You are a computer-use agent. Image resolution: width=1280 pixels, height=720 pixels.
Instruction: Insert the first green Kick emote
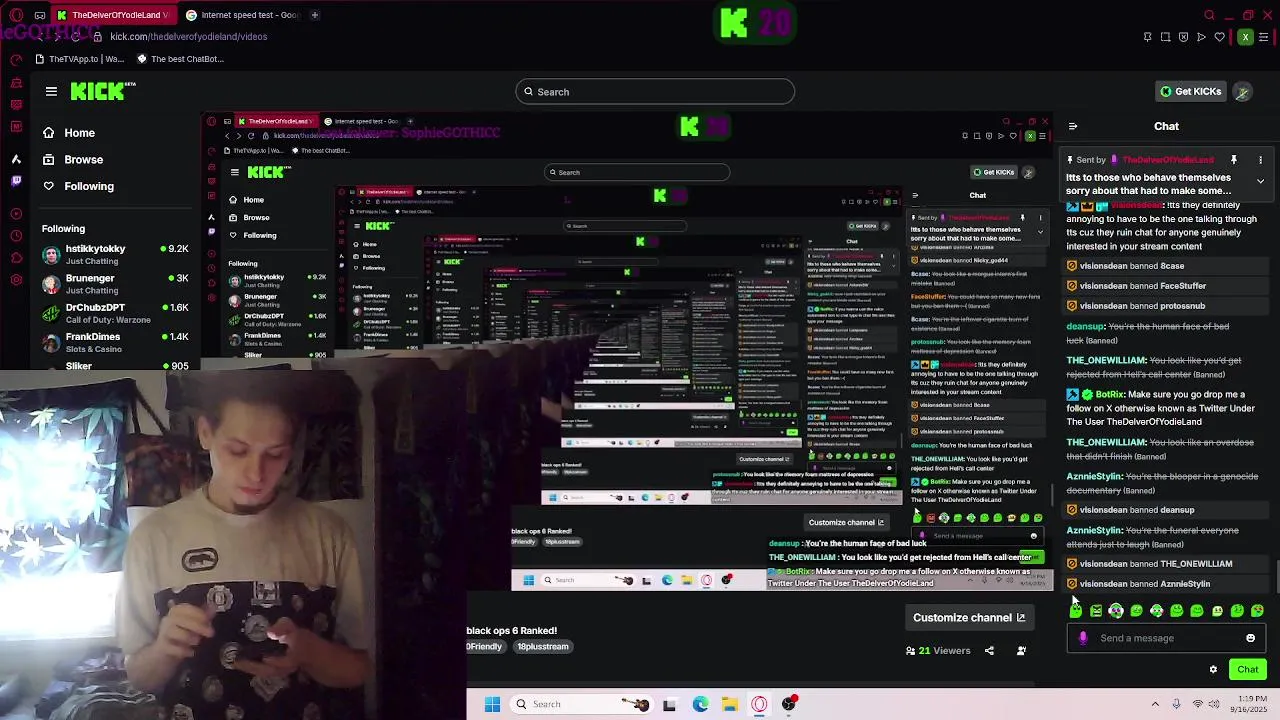pos(1076,610)
